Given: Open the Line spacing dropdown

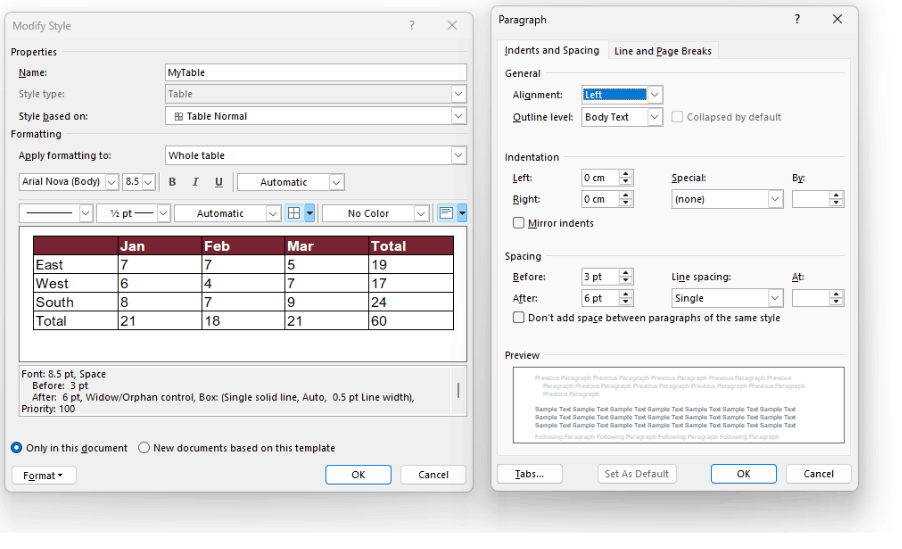Looking at the screenshot, I should tap(775, 298).
